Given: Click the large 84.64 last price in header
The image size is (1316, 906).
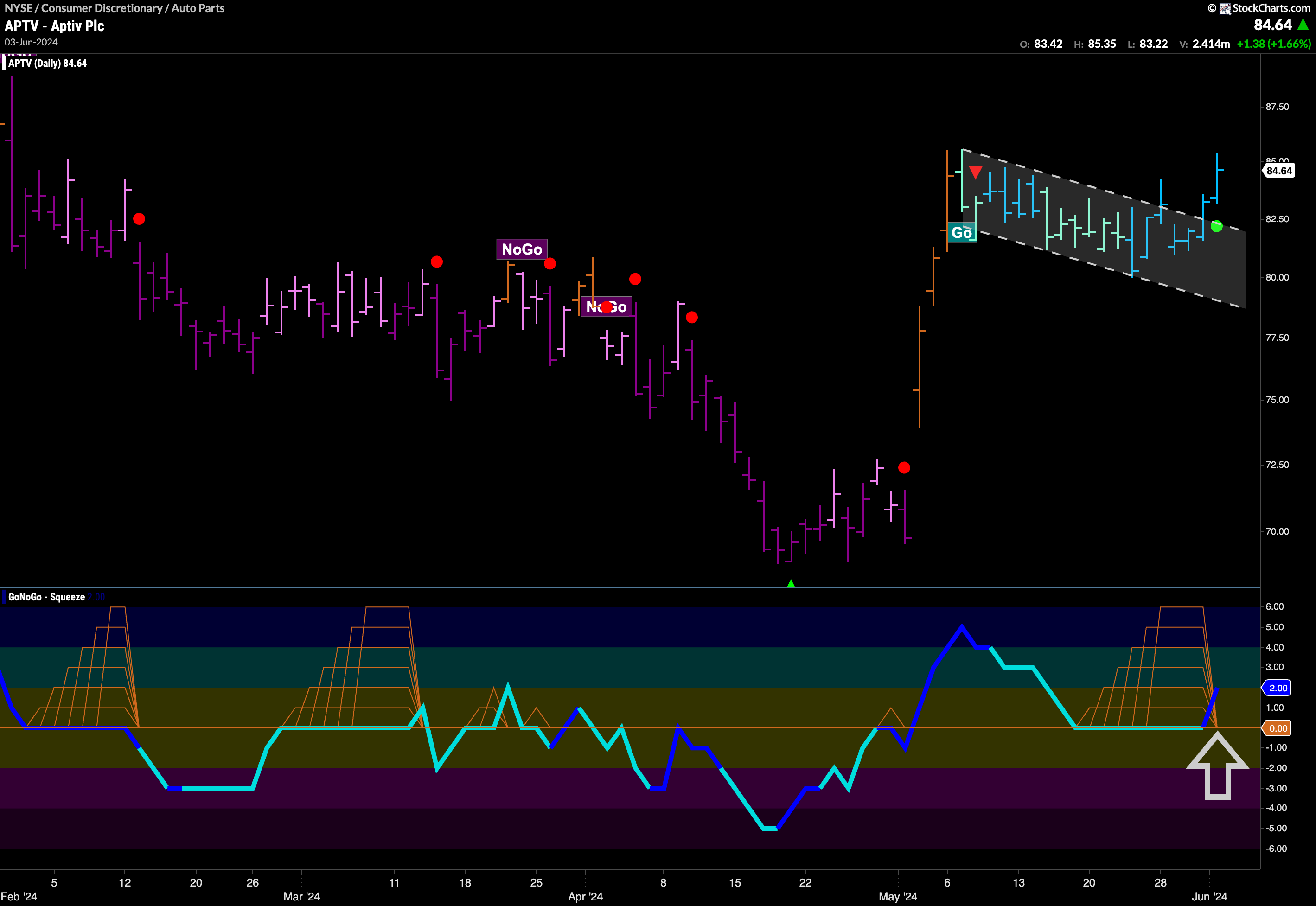Looking at the screenshot, I should point(1272,25).
